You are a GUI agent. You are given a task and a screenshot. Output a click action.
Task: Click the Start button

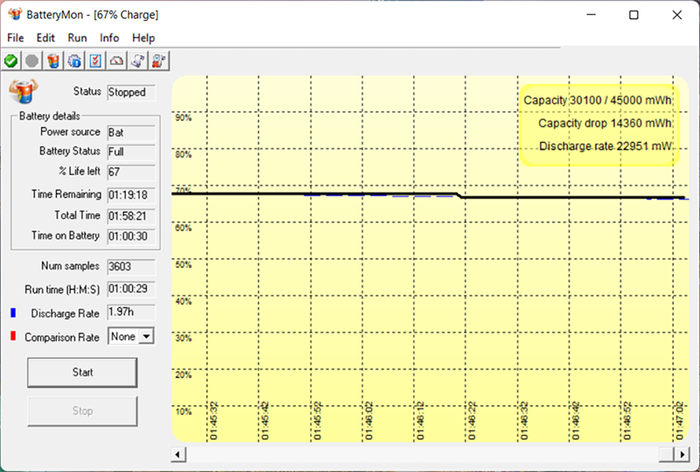(x=82, y=372)
